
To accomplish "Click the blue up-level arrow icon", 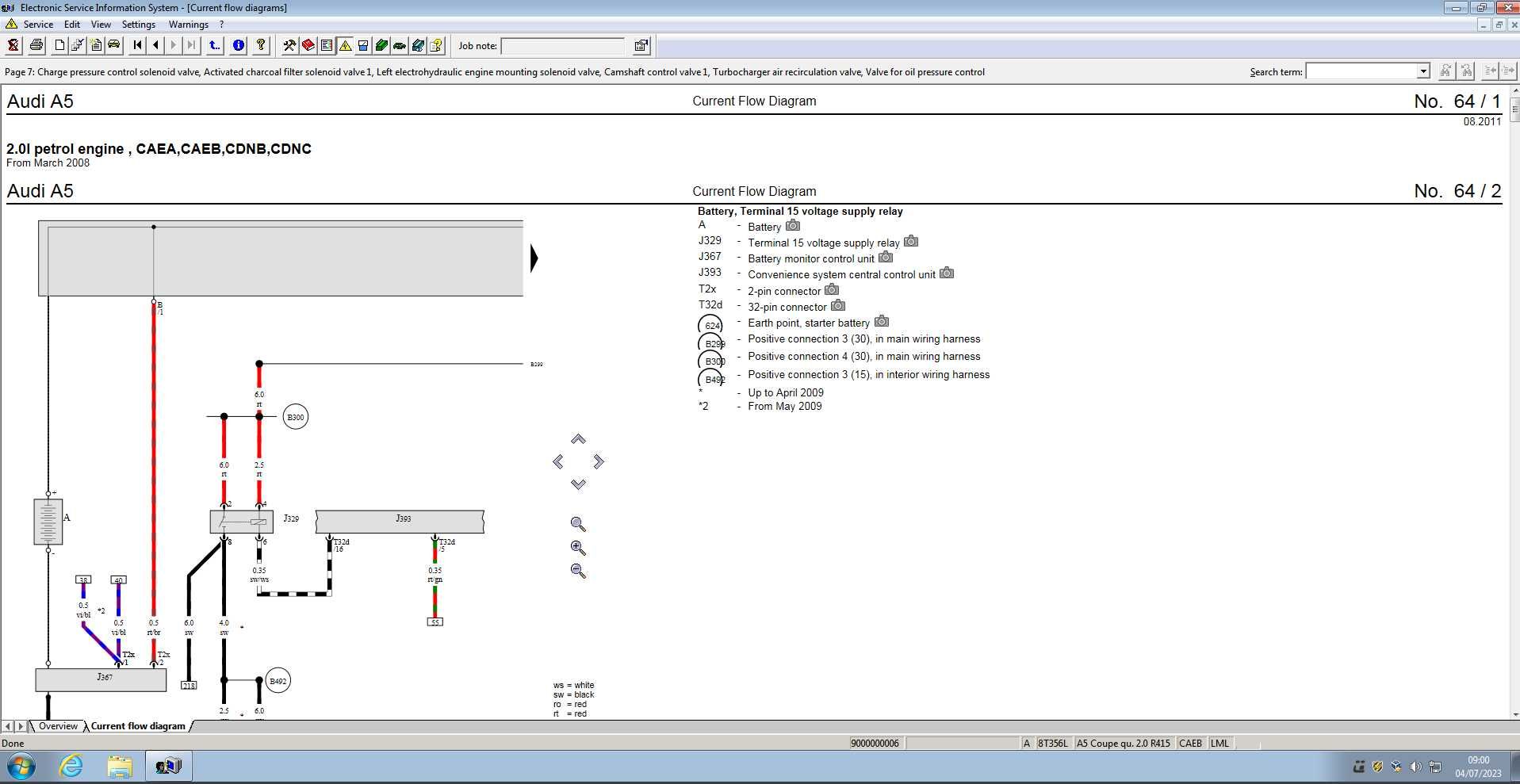I will 214,45.
